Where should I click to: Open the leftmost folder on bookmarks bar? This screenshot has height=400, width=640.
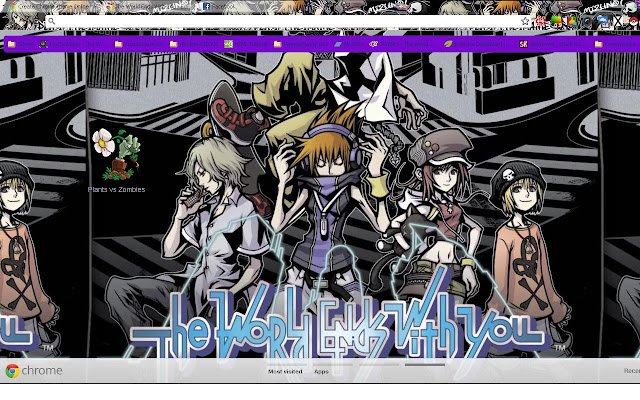(20, 44)
